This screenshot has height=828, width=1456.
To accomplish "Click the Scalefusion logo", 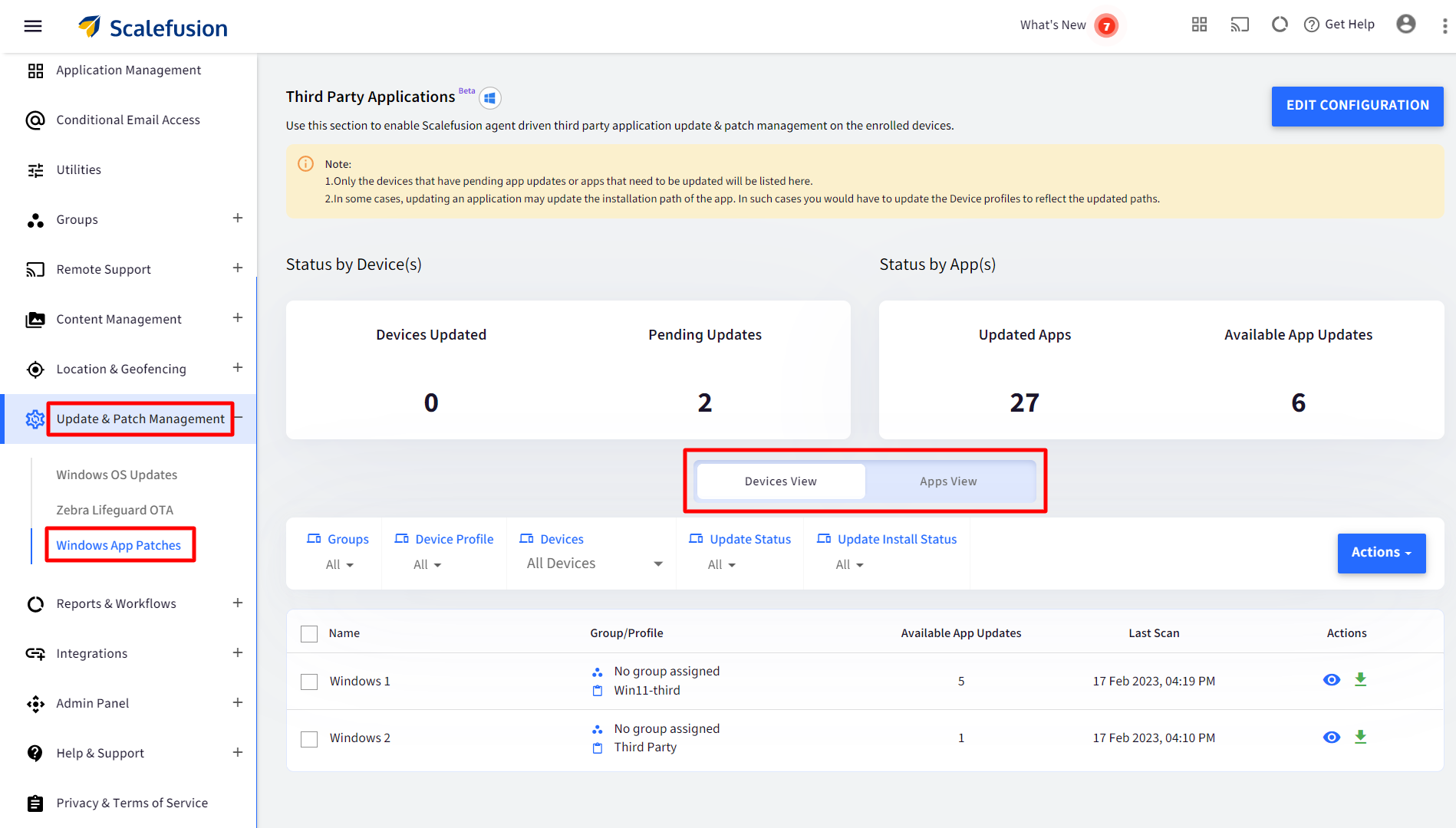I will 153,27.
